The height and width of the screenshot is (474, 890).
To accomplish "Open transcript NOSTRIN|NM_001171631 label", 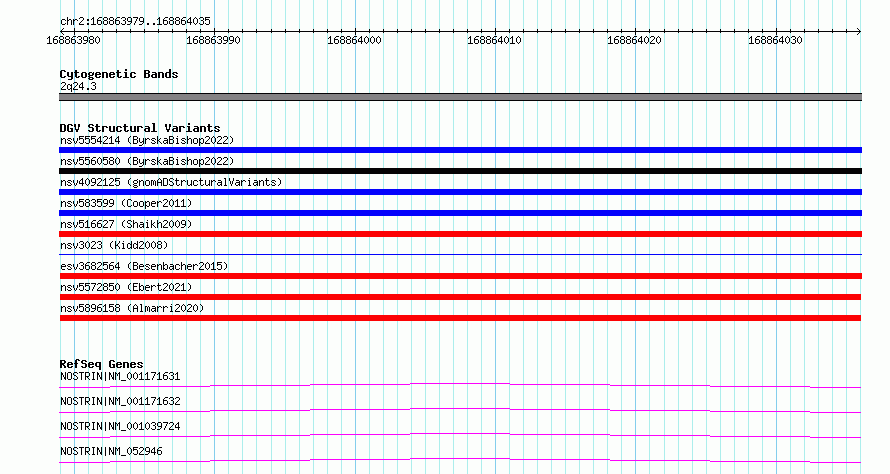I will click(120, 376).
